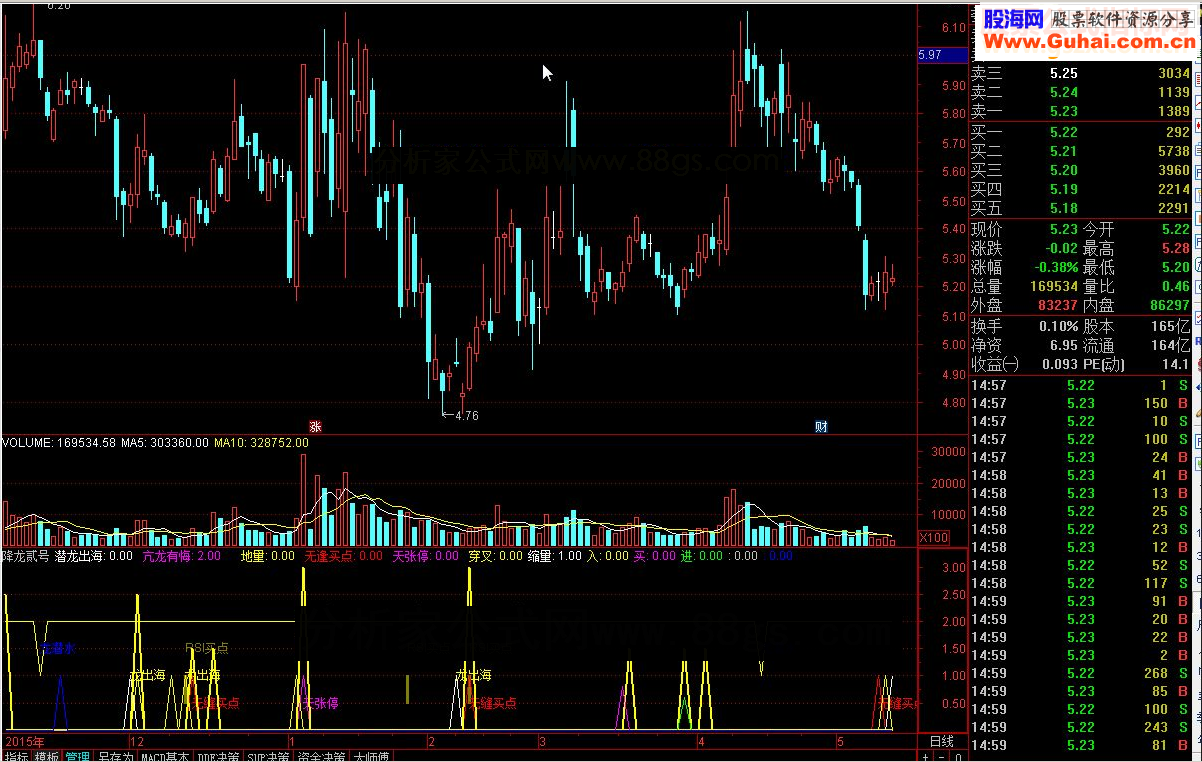Click the 现价 value 5.23

pyautogui.click(x=1064, y=229)
